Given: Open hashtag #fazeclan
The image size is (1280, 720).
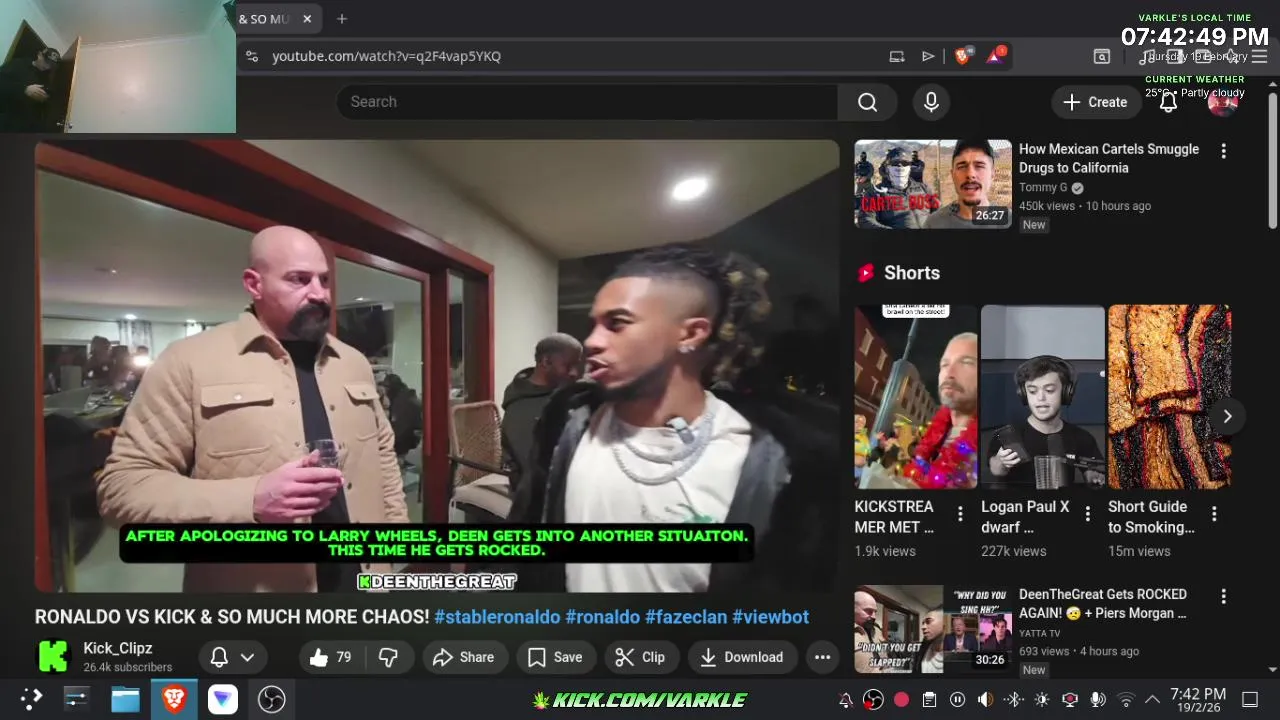Looking at the screenshot, I should point(686,617).
